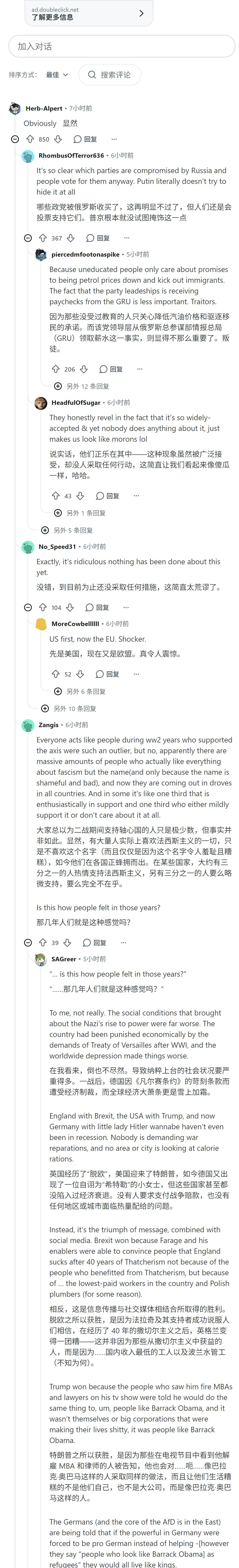Upvote RhombusOfTerror636's comment showing 367
239x1568 pixels.
point(43,238)
